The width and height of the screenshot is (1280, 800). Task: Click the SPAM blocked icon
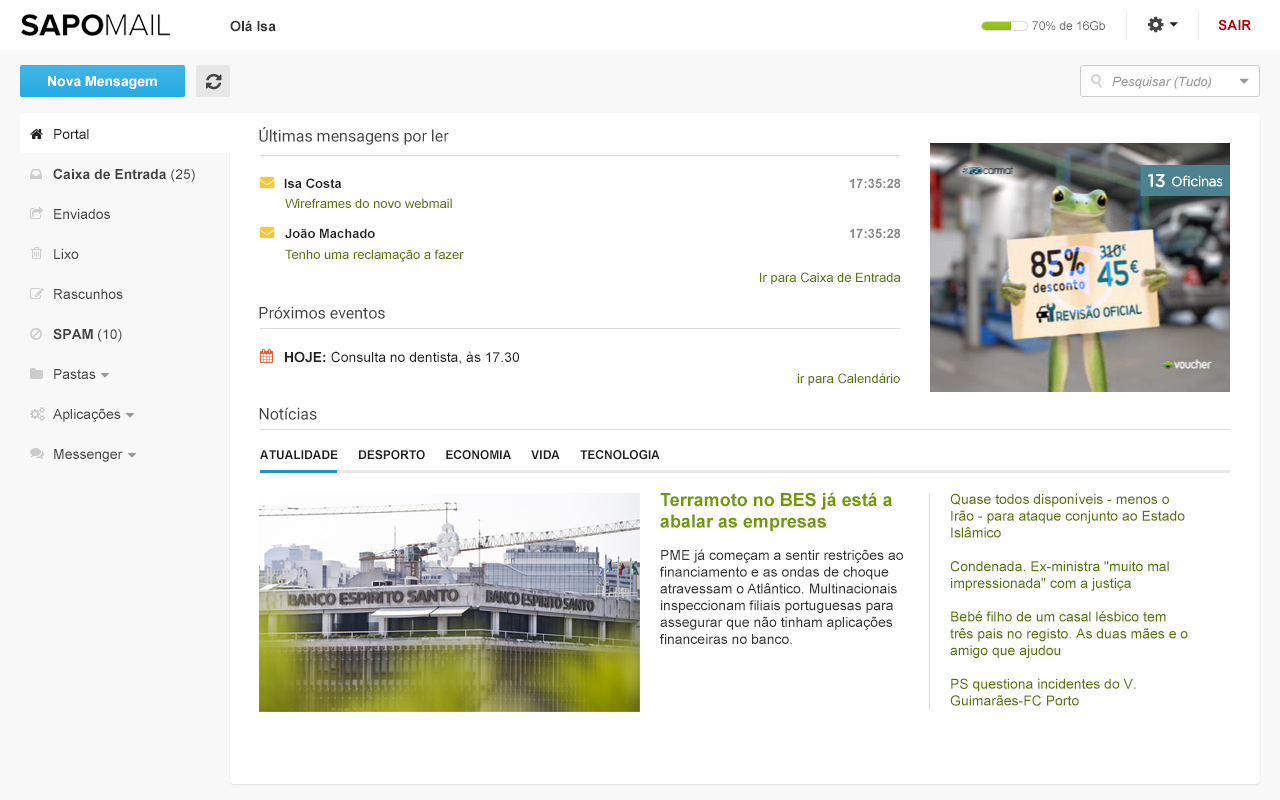[x=37, y=334]
